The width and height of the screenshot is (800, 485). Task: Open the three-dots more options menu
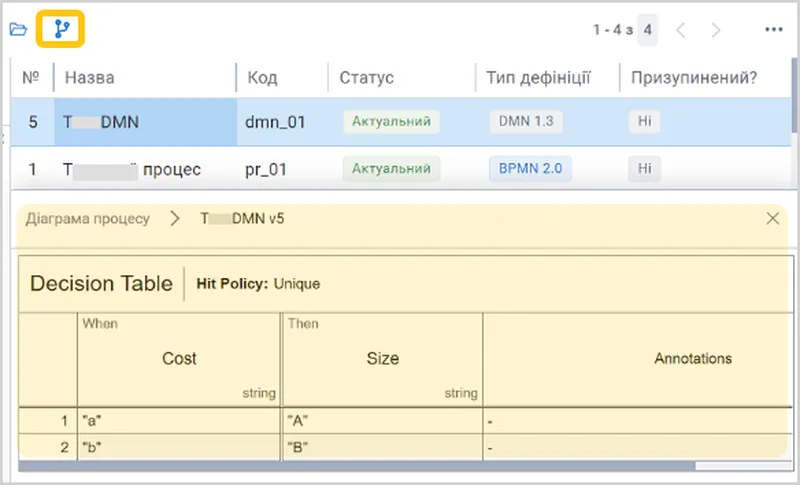(773, 30)
